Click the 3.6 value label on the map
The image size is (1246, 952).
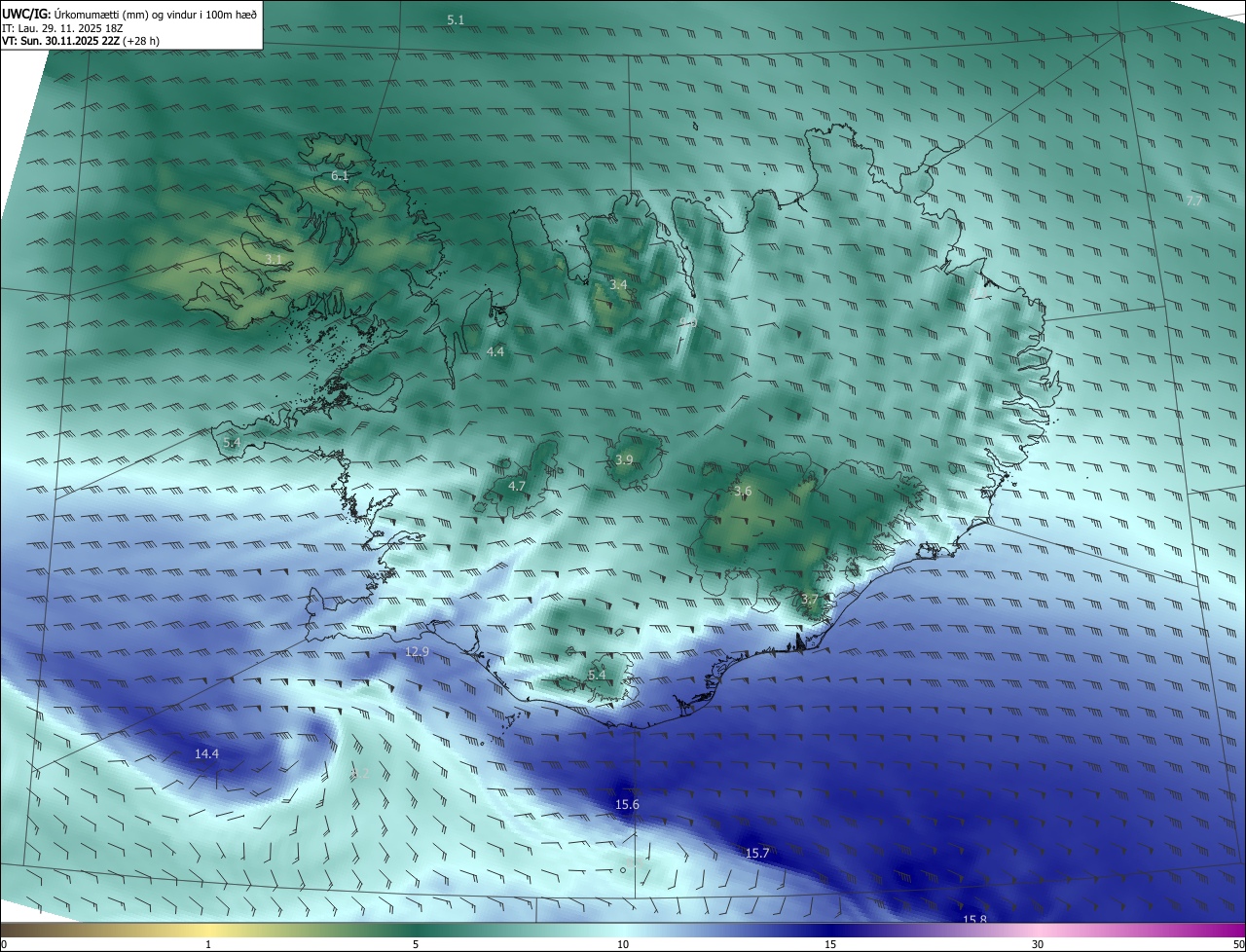coord(743,492)
